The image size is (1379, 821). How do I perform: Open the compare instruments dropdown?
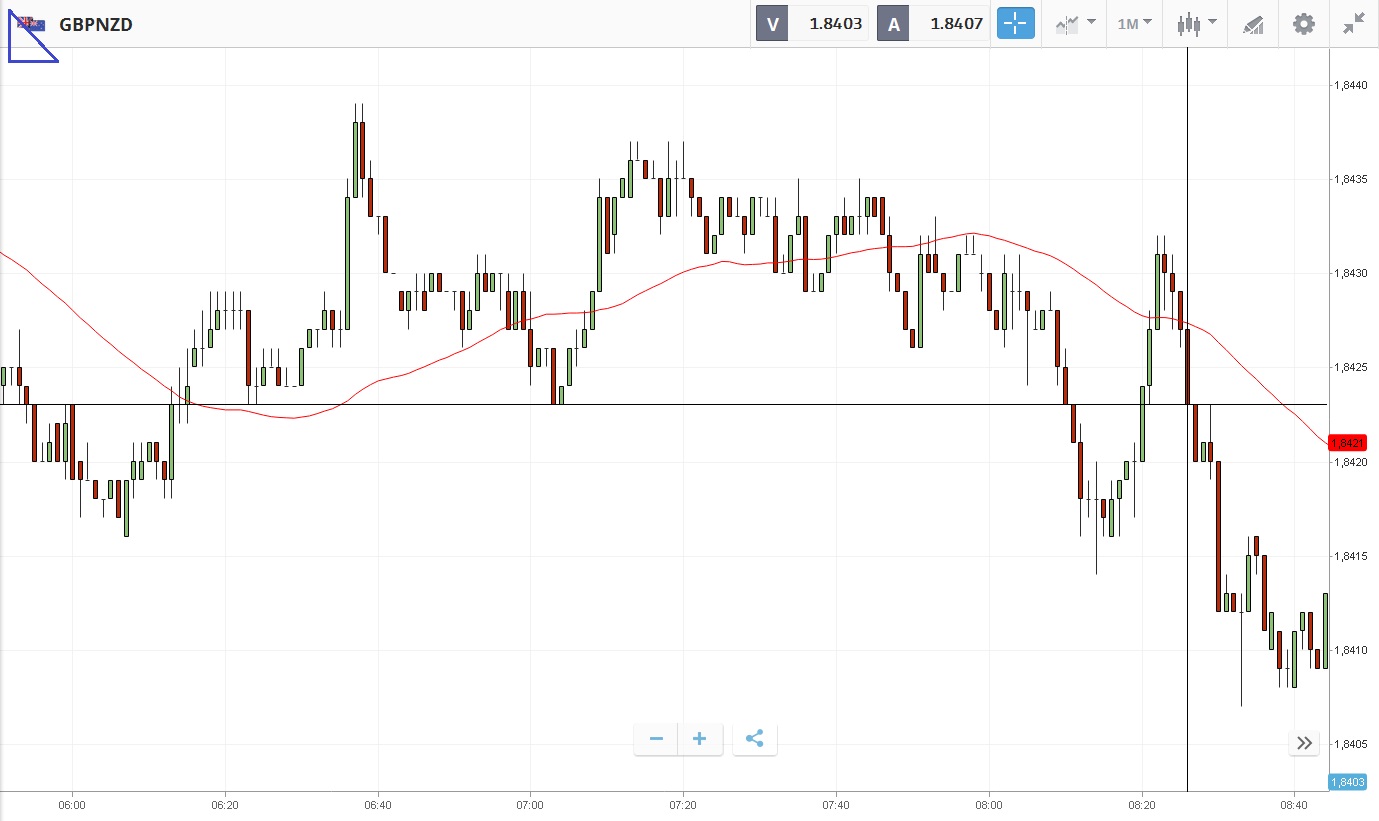(1075, 24)
